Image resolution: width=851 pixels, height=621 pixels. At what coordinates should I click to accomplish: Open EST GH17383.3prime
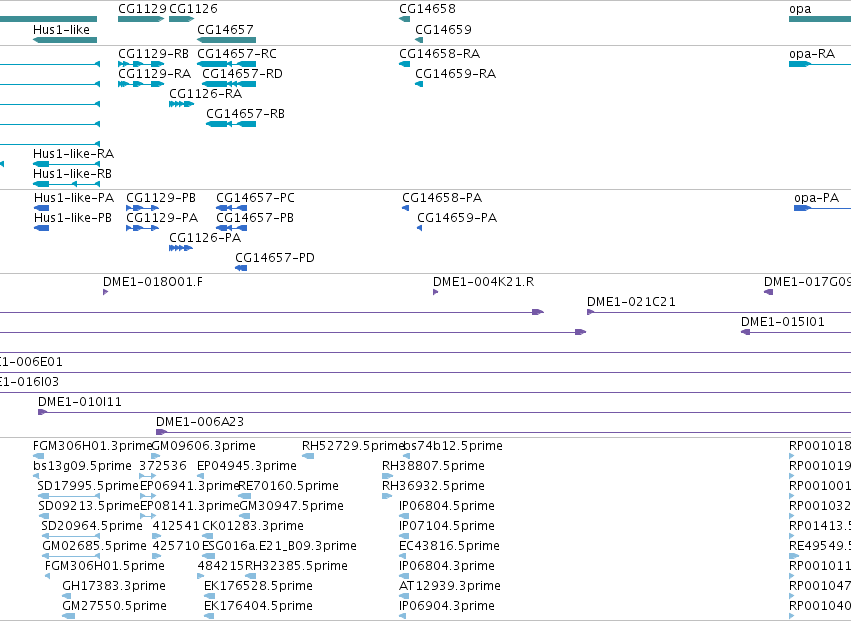114,587
